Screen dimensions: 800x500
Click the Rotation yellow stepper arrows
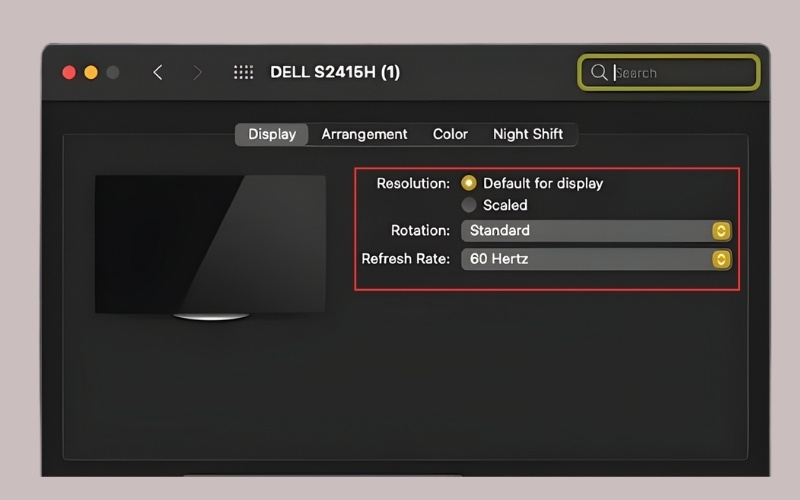(x=721, y=231)
